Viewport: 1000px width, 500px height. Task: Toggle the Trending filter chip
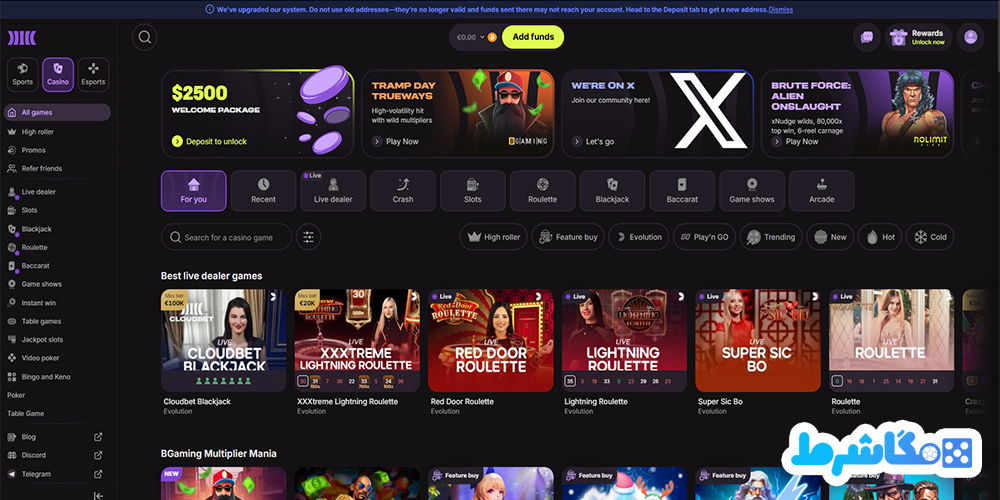(770, 237)
